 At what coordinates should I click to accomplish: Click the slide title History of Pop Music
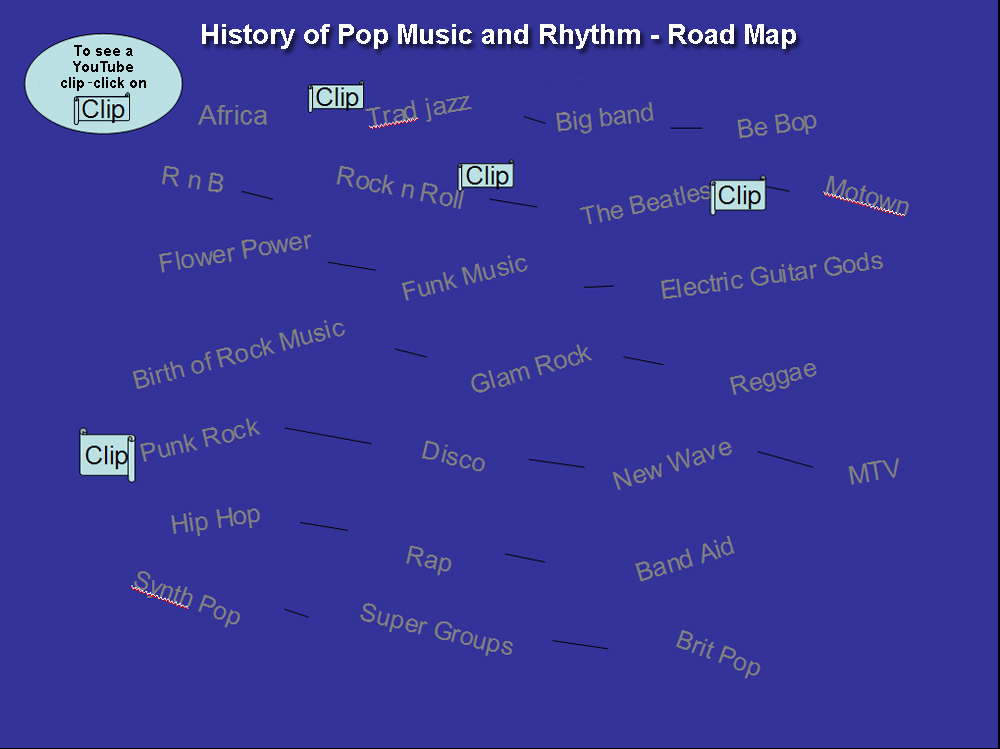pos(499,35)
